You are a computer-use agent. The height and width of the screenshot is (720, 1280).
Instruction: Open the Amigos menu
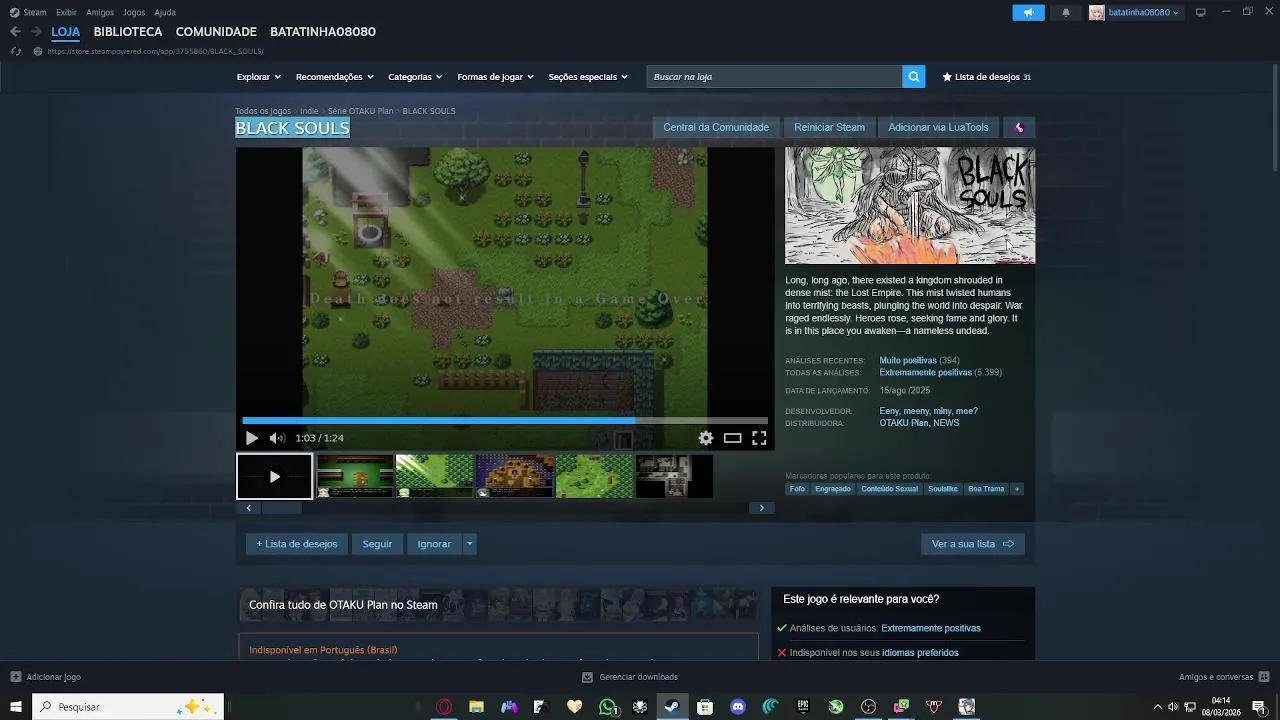(100, 12)
